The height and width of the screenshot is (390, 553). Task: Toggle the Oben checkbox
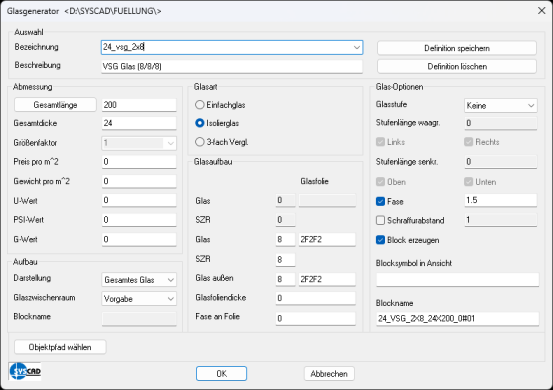pos(380,182)
